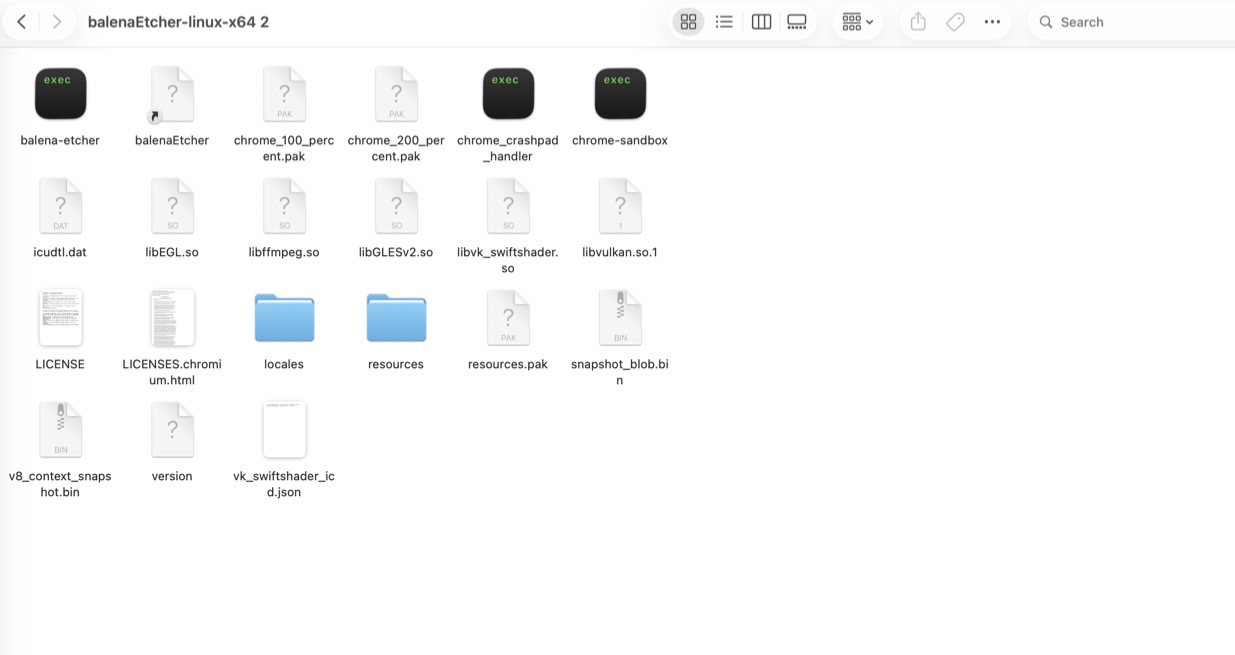Select the locales folder icon
This screenshot has height=655, width=1235.
tap(284, 318)
